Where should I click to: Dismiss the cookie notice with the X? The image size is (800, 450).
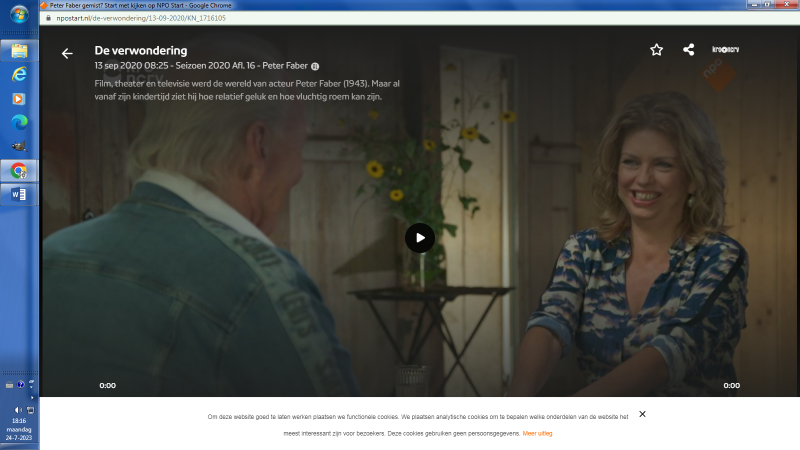[642, 414]
